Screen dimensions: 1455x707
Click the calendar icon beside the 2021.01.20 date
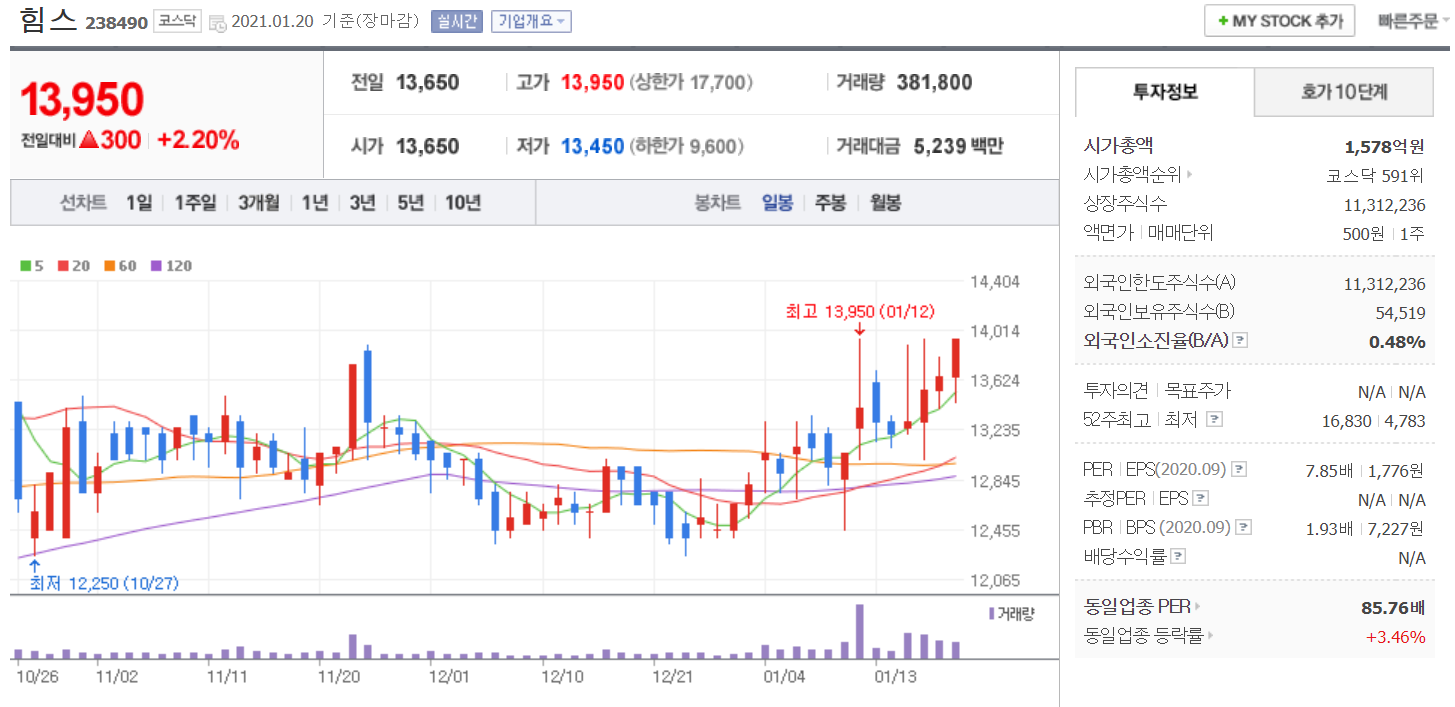[x=218, y=22]
